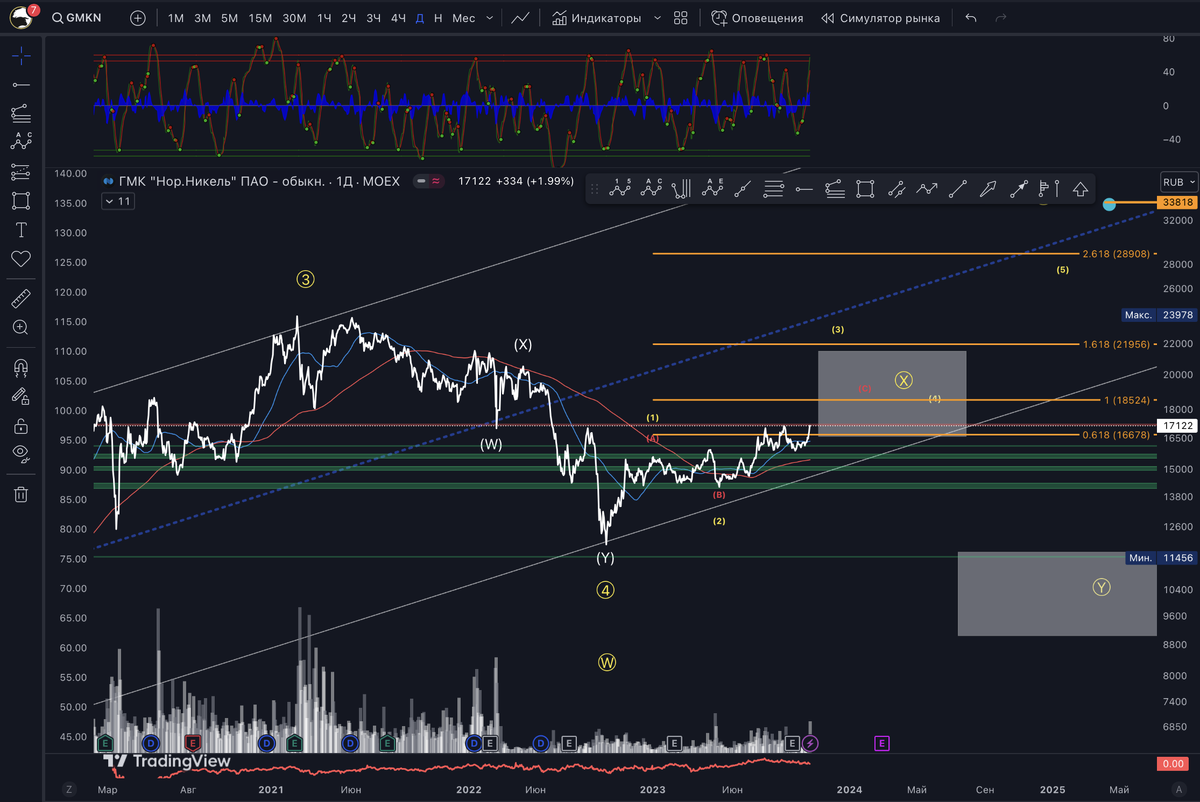Open the heart favorites icons tool
Image resolution: width=1200 pixels, height=802 pixels.
(21, 258)
